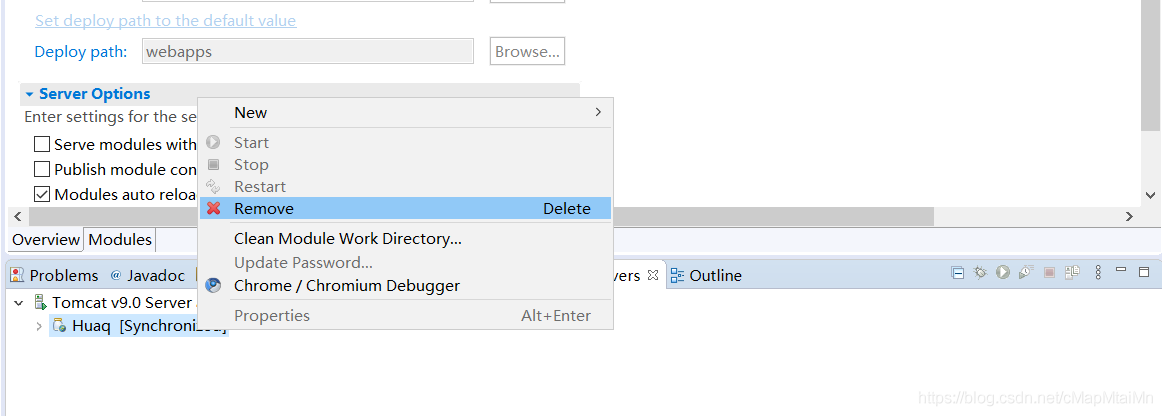This screenshot has width=1162, height=416.
Task: Enable the Serve modules checkbox
Action: point(42,145)
